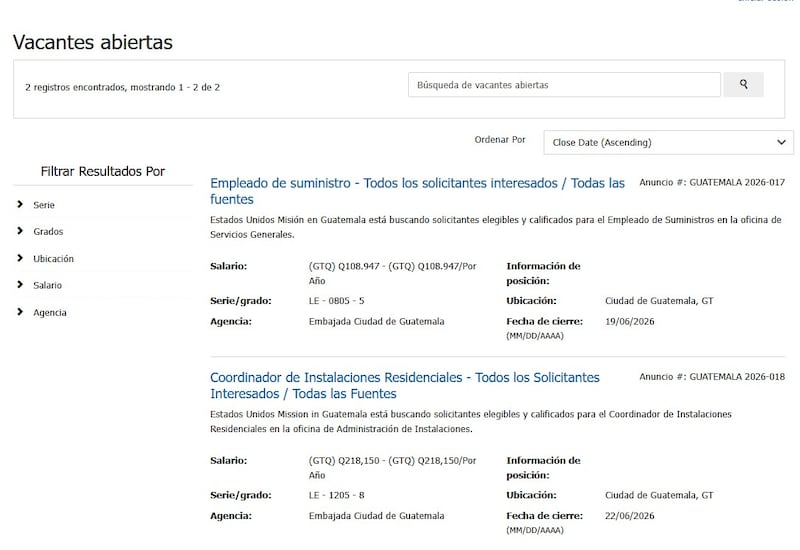
Task: Focus the 'Búsqueda de vacantes abiertas' search field
Action: click(x=564, y=85)
